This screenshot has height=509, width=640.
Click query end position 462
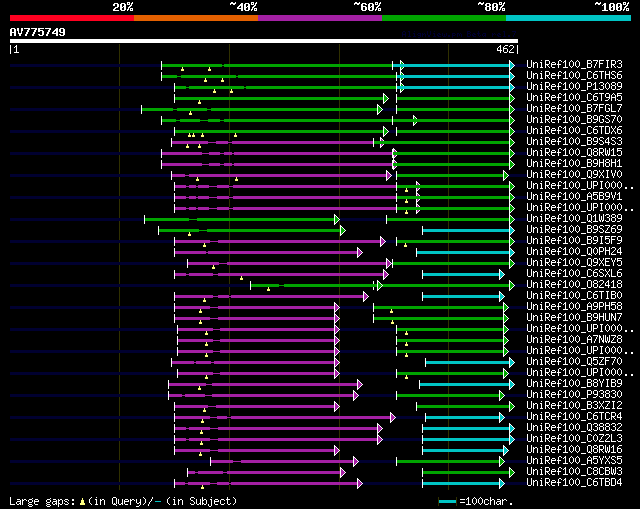(506, 49)
